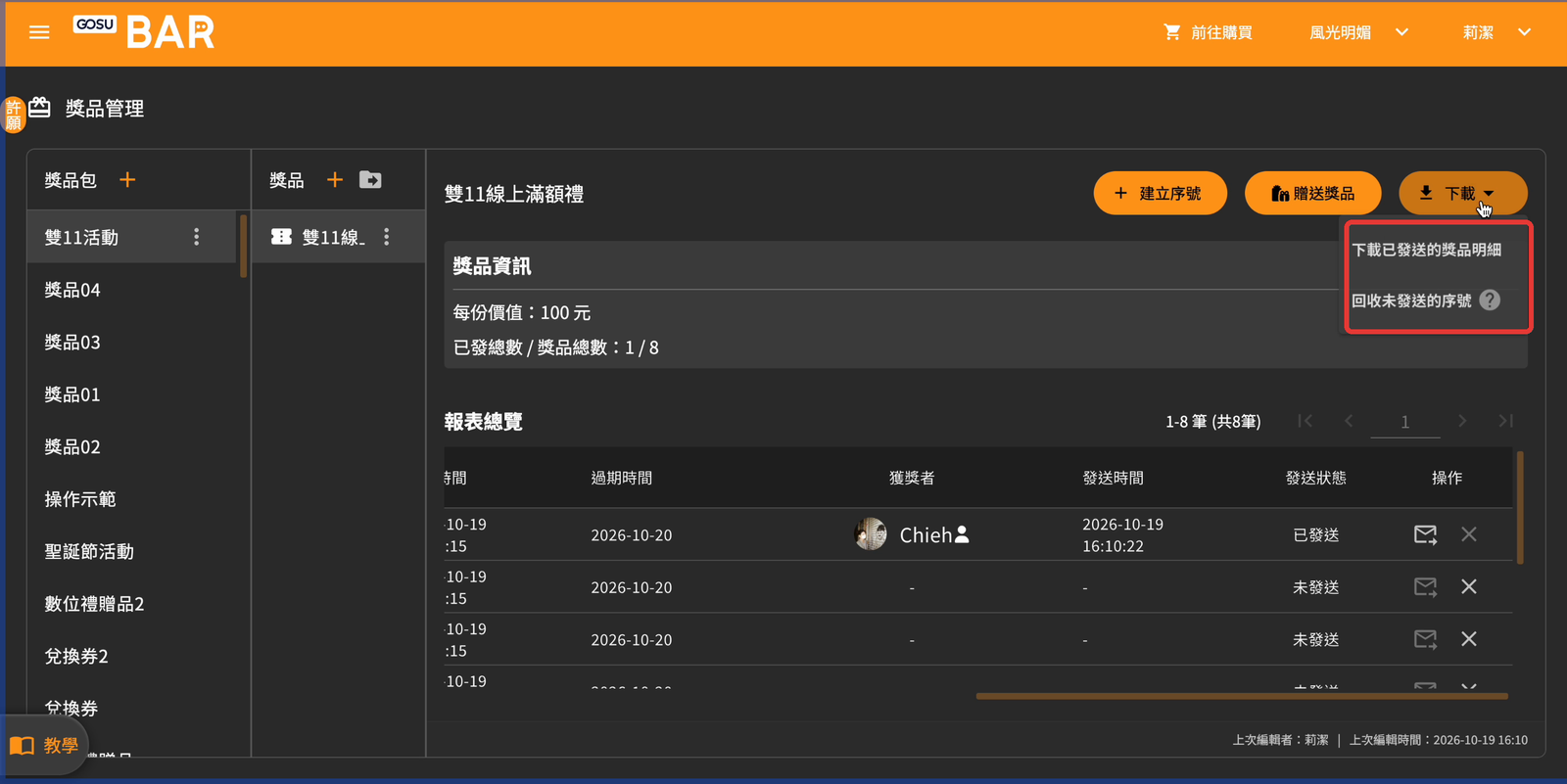Image resolution: width=1567 pixels, height=784 pixels.
Task: Select 下載已發送的獎品明細 menu item
Action: (x=1426, y=250)
